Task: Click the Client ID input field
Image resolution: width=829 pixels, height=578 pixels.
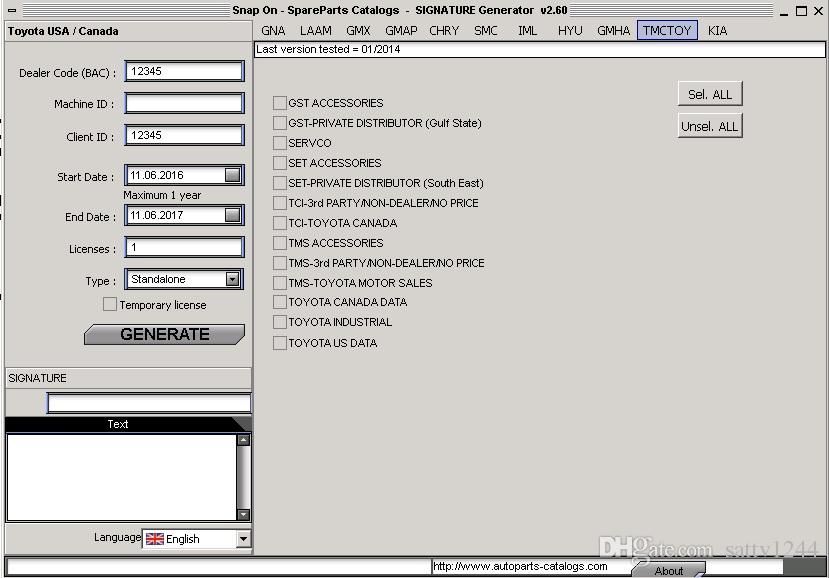Action: (185, 135)
